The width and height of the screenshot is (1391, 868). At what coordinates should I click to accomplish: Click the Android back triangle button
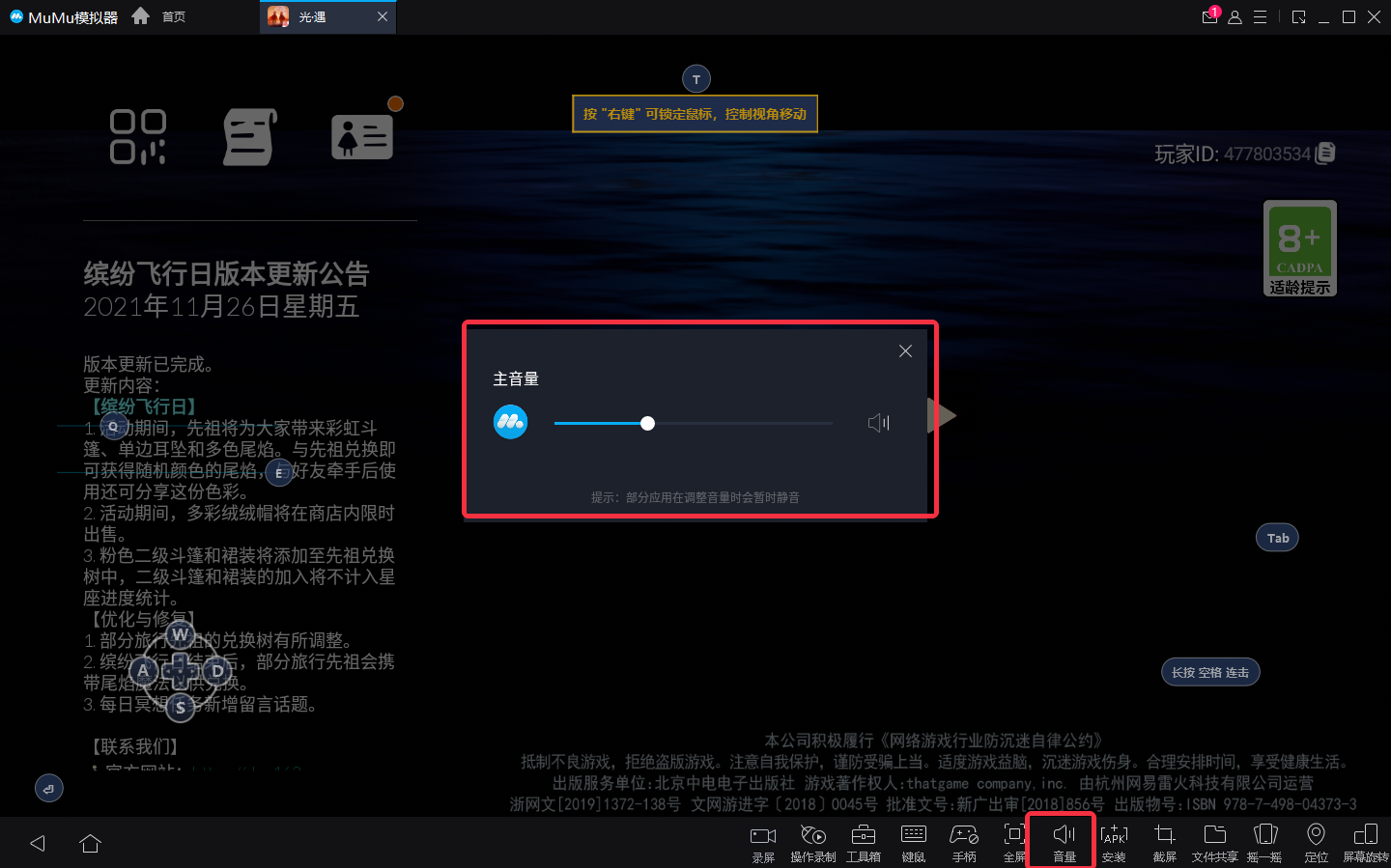(x=38, y=843)
